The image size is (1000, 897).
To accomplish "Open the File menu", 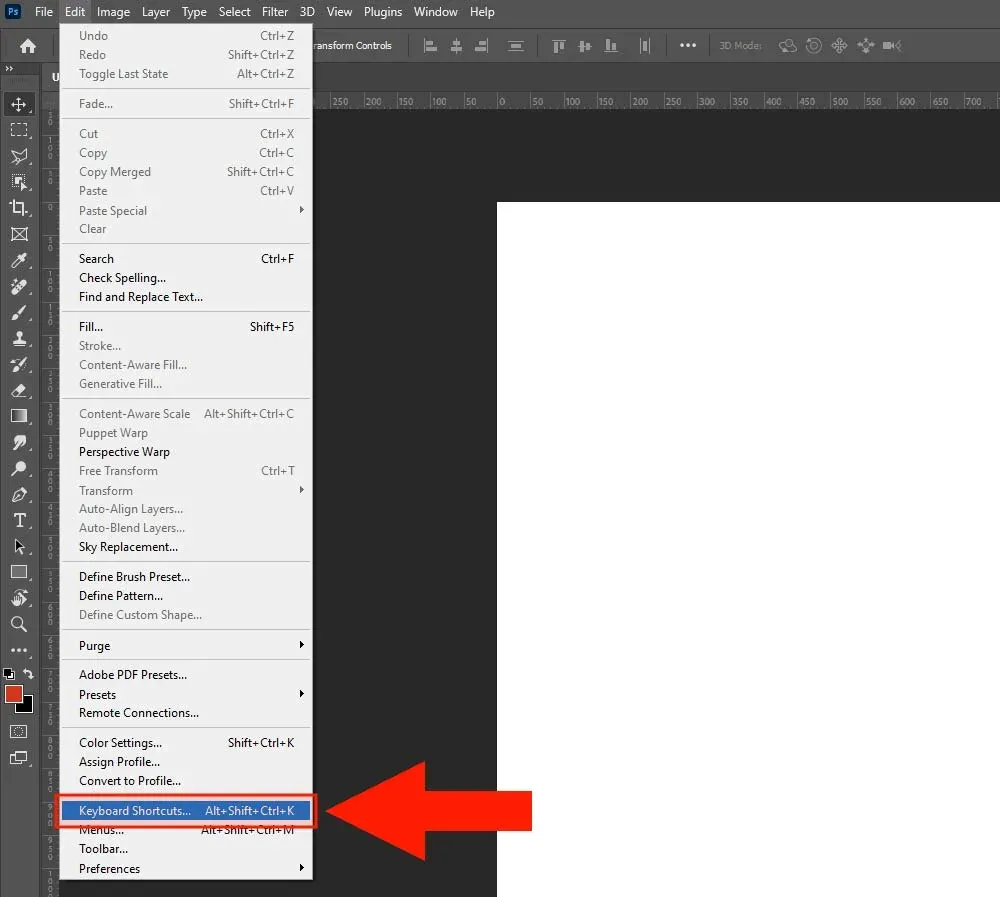I will pyautogui.click(x=43, y=11).
